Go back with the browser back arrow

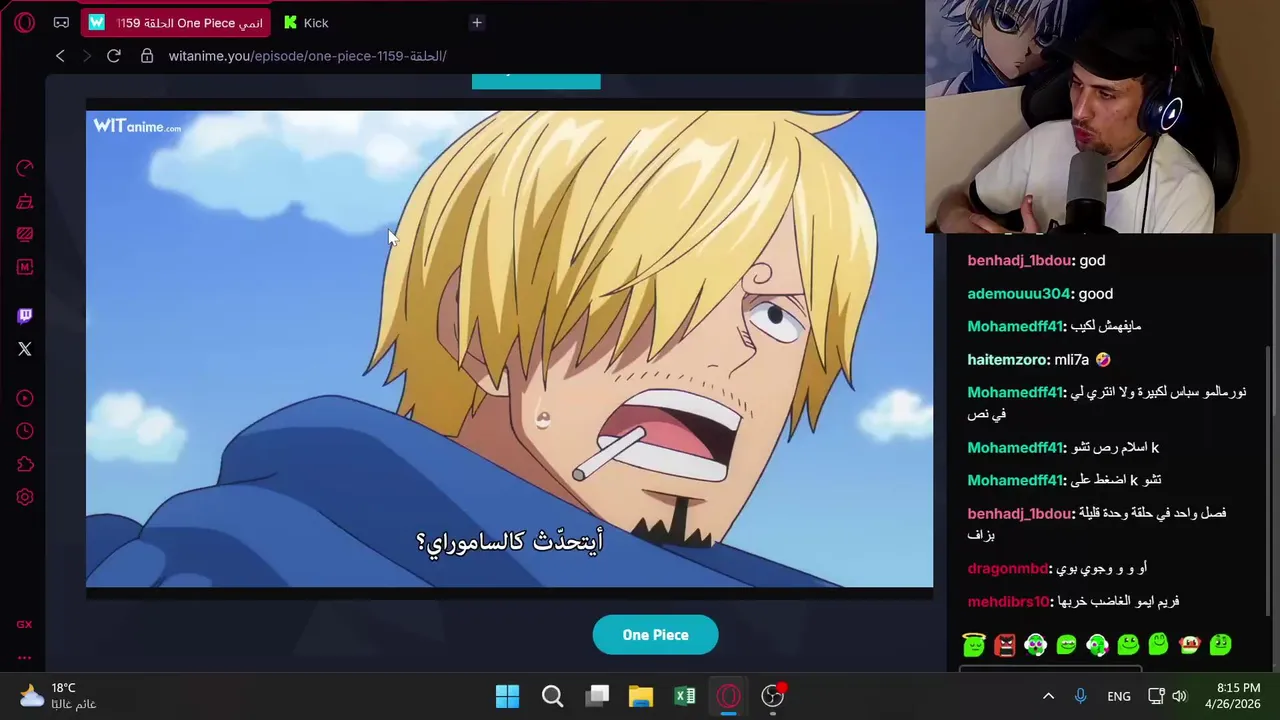pyautogui.click(x=60, y=56)
